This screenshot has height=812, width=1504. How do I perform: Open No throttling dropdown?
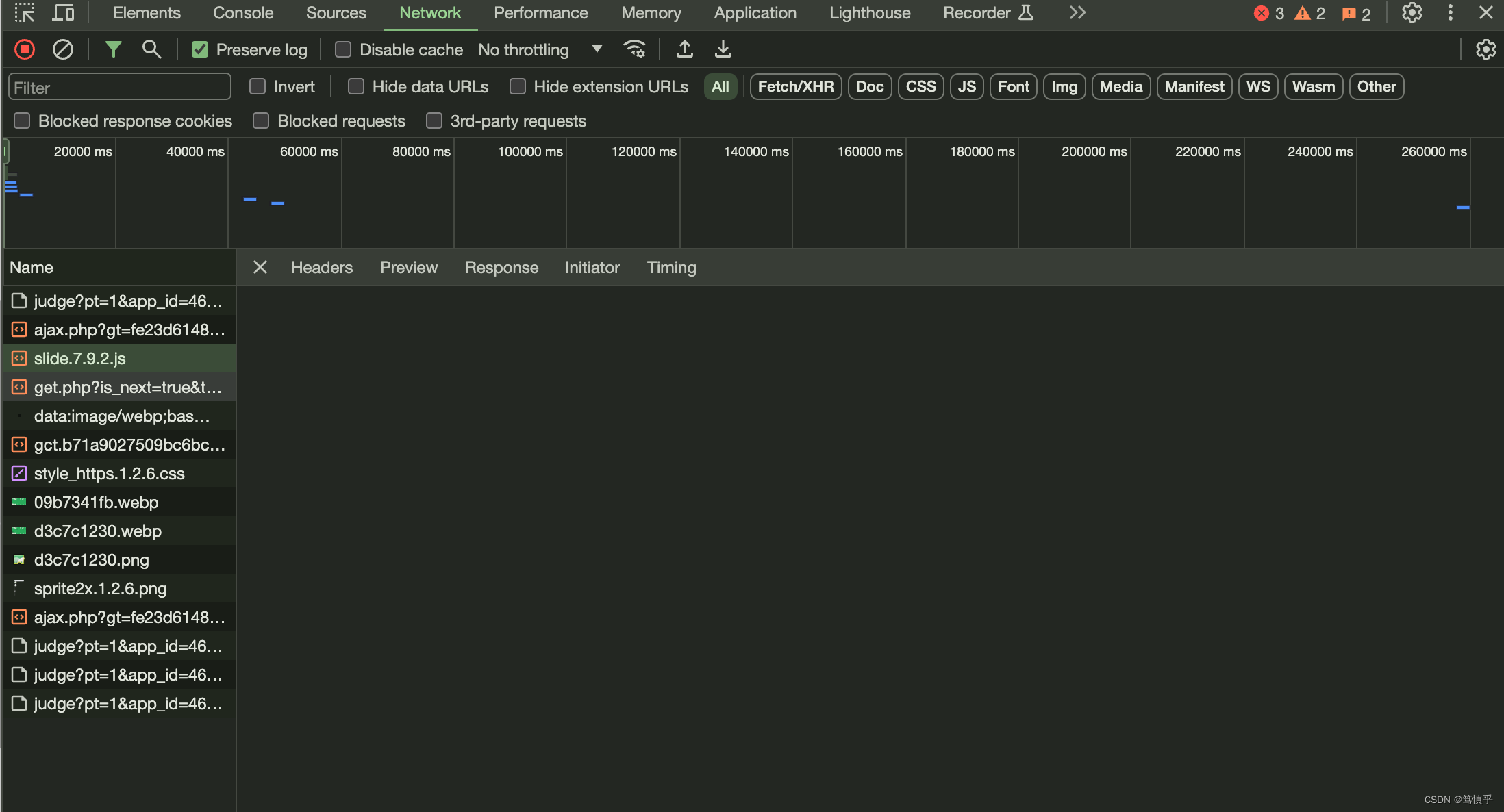540,49
